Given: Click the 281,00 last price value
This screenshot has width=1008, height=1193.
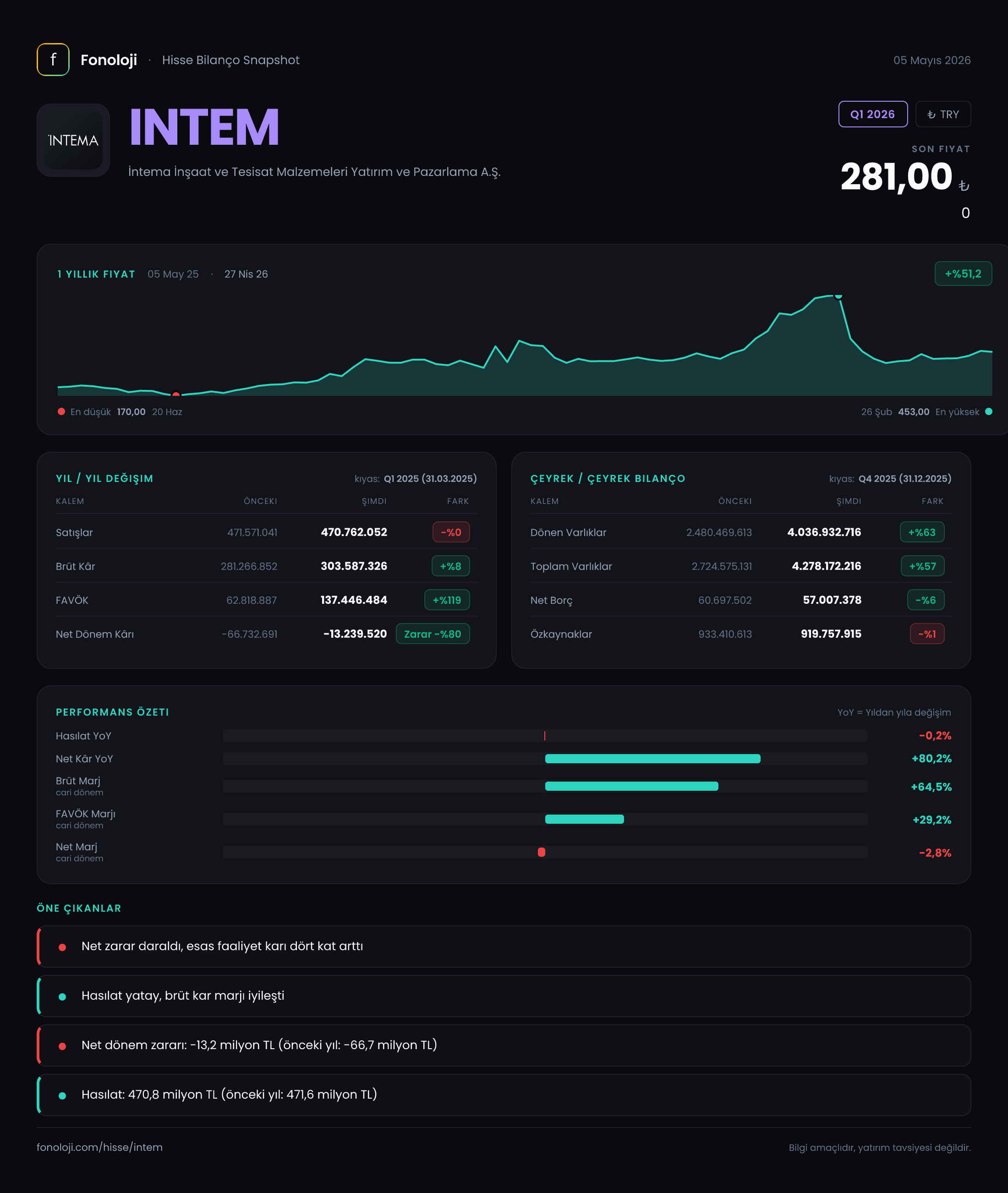Looking at the screenshot, I should point(896,176).
